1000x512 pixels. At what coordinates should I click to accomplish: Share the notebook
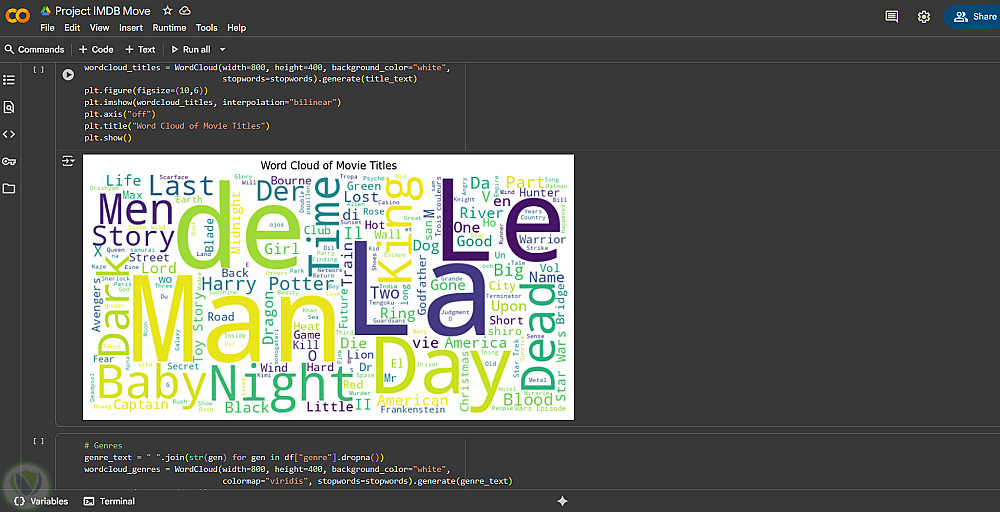coord(973,17)
